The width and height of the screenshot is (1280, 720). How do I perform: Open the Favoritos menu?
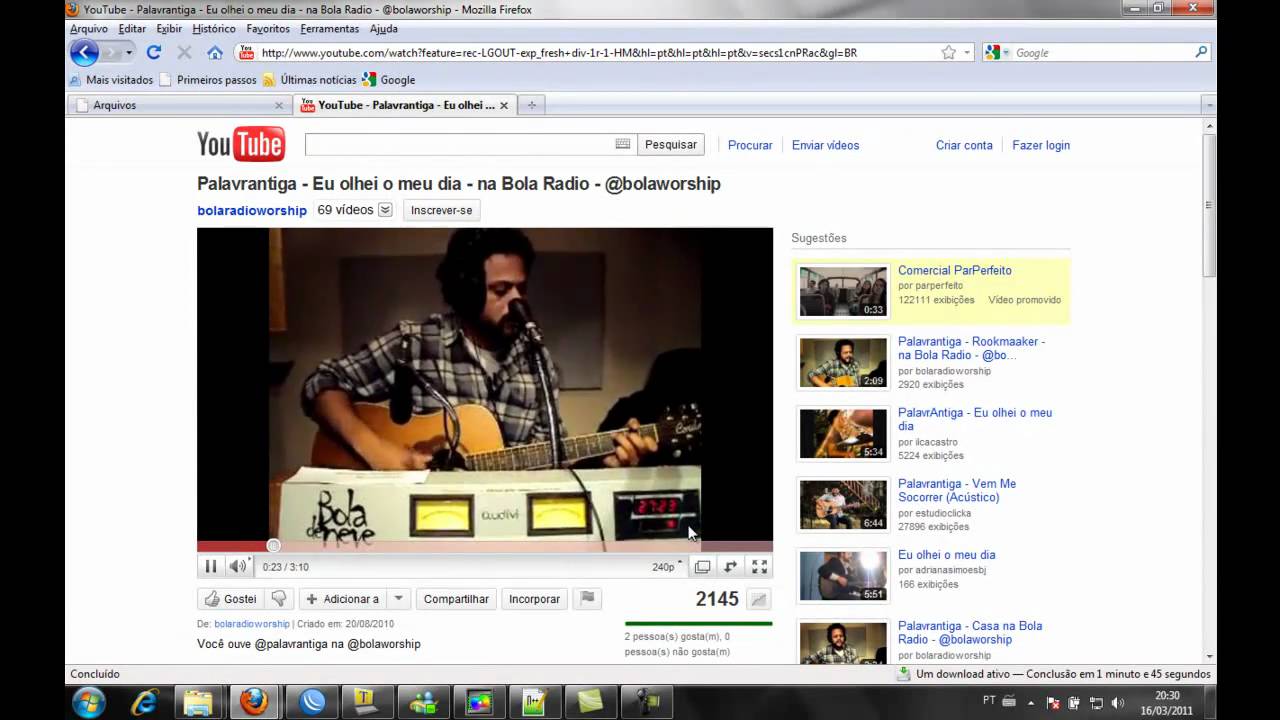(268, 29)
